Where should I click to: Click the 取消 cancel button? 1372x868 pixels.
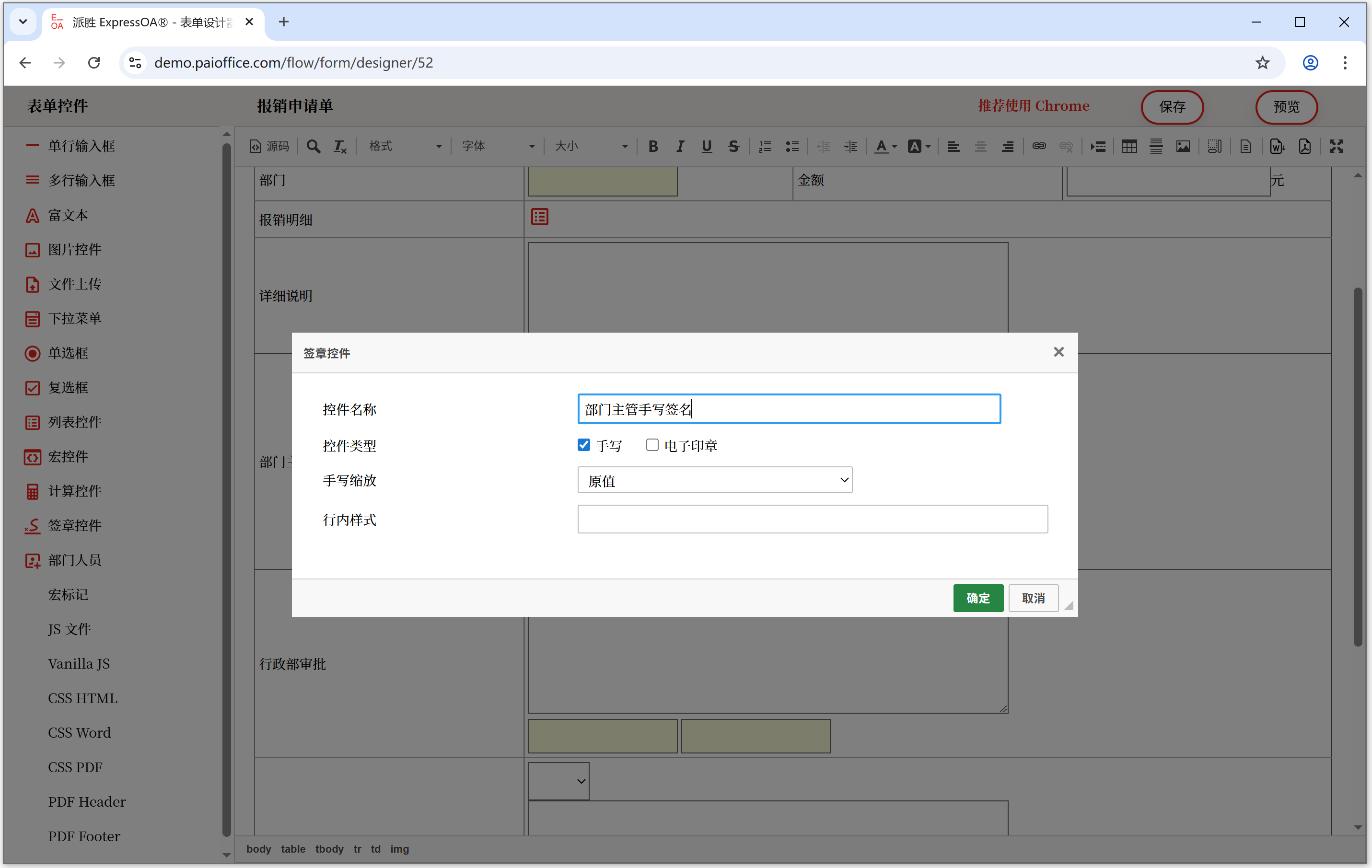[x=1033, y=598]
